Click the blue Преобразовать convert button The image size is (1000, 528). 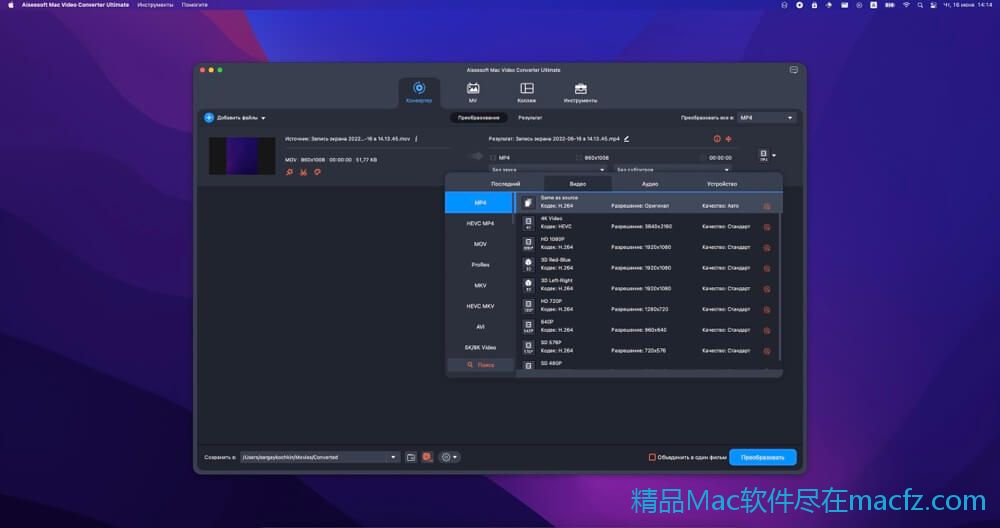click(763, 457)
